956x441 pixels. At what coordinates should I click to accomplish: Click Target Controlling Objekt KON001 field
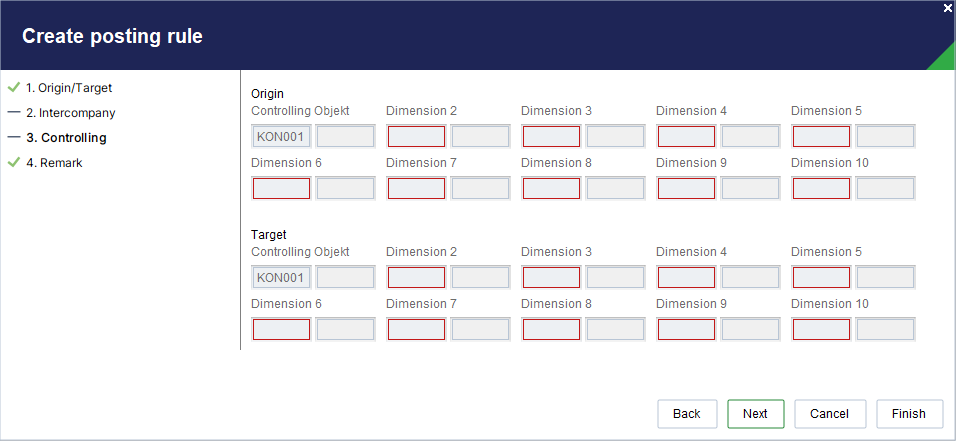[281, 278]
